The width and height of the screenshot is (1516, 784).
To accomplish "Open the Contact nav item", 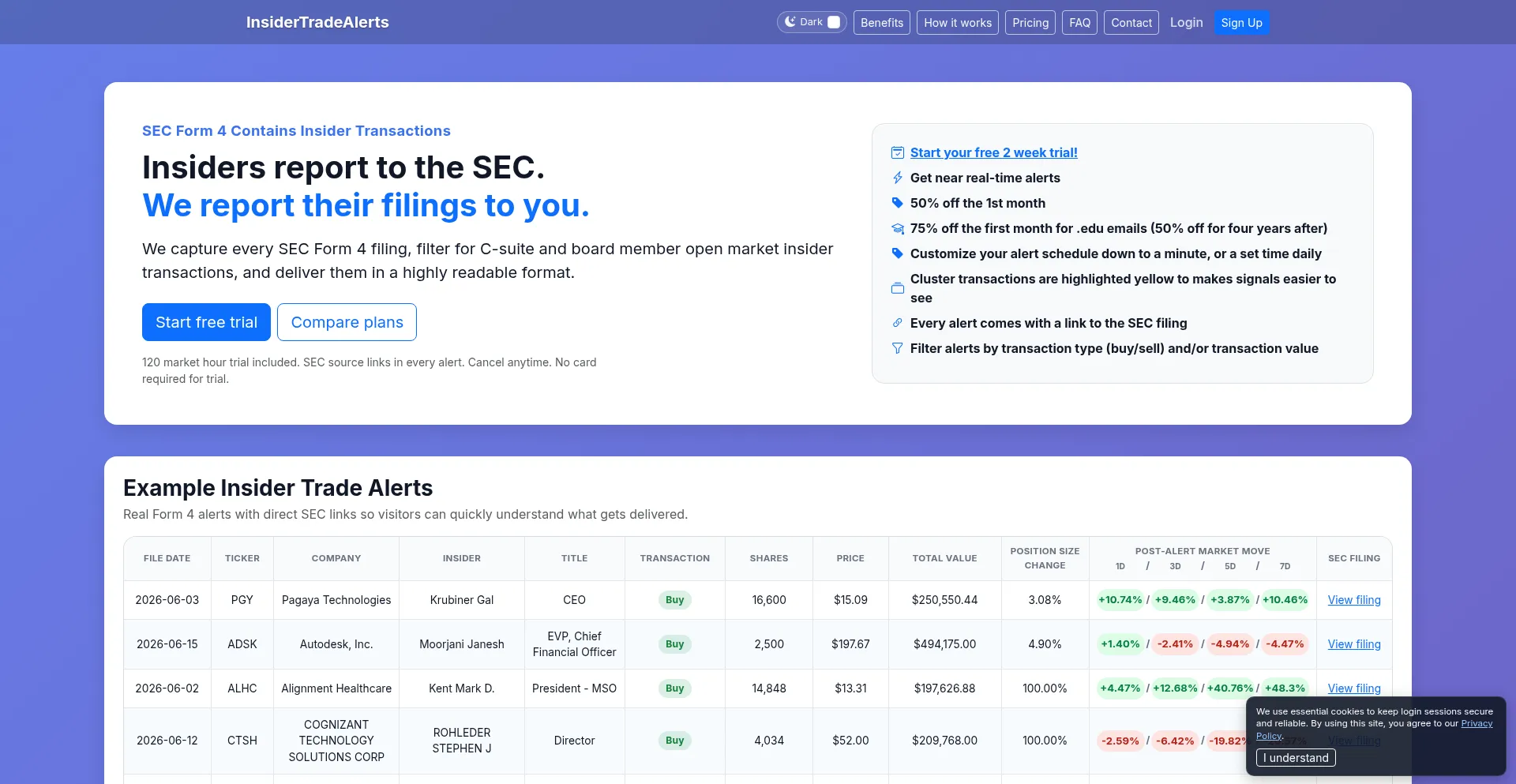I will coord(1131,23).
